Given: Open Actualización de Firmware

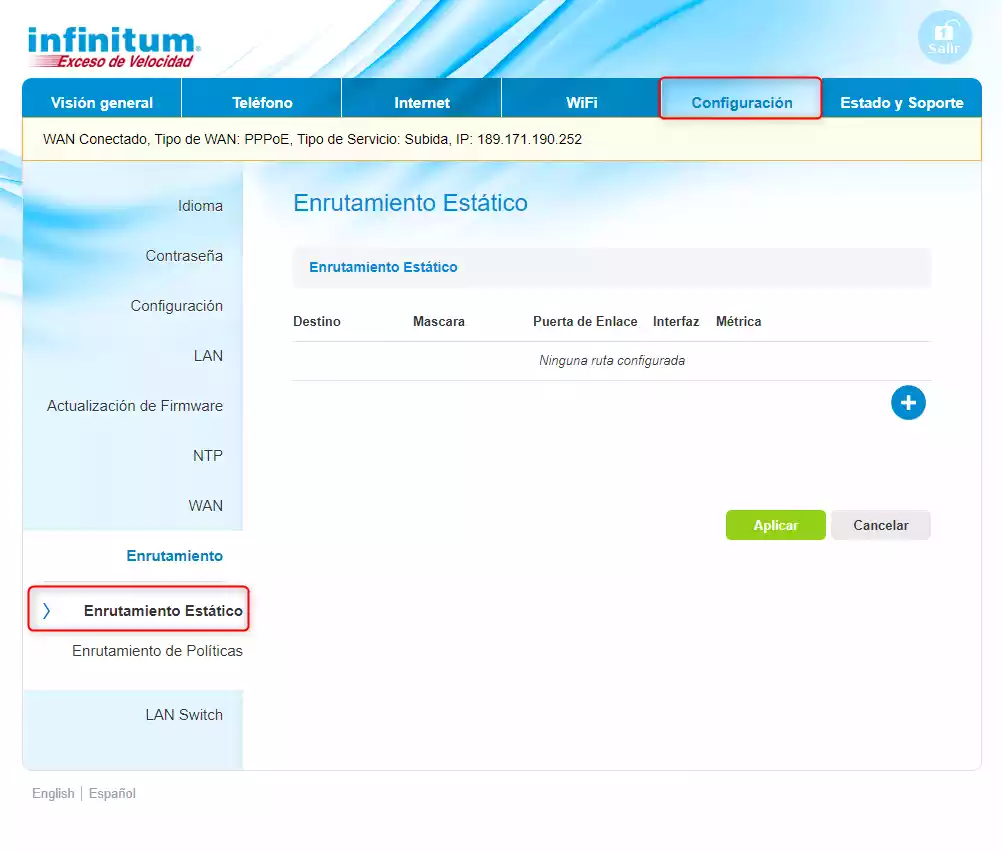Looking at the screenshot, I should coord(134,406).
